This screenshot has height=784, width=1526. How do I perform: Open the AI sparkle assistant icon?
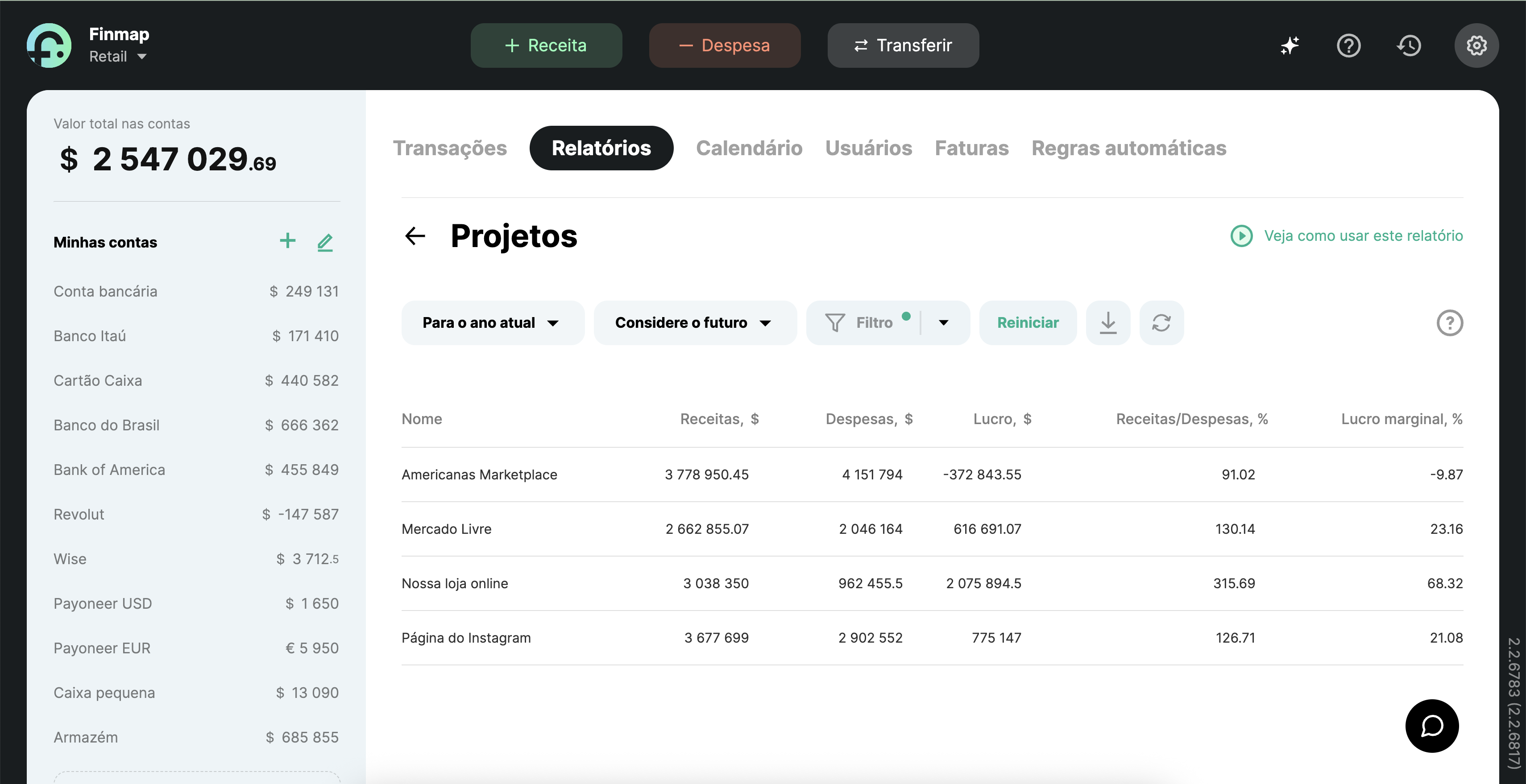tap(1290, 45)
